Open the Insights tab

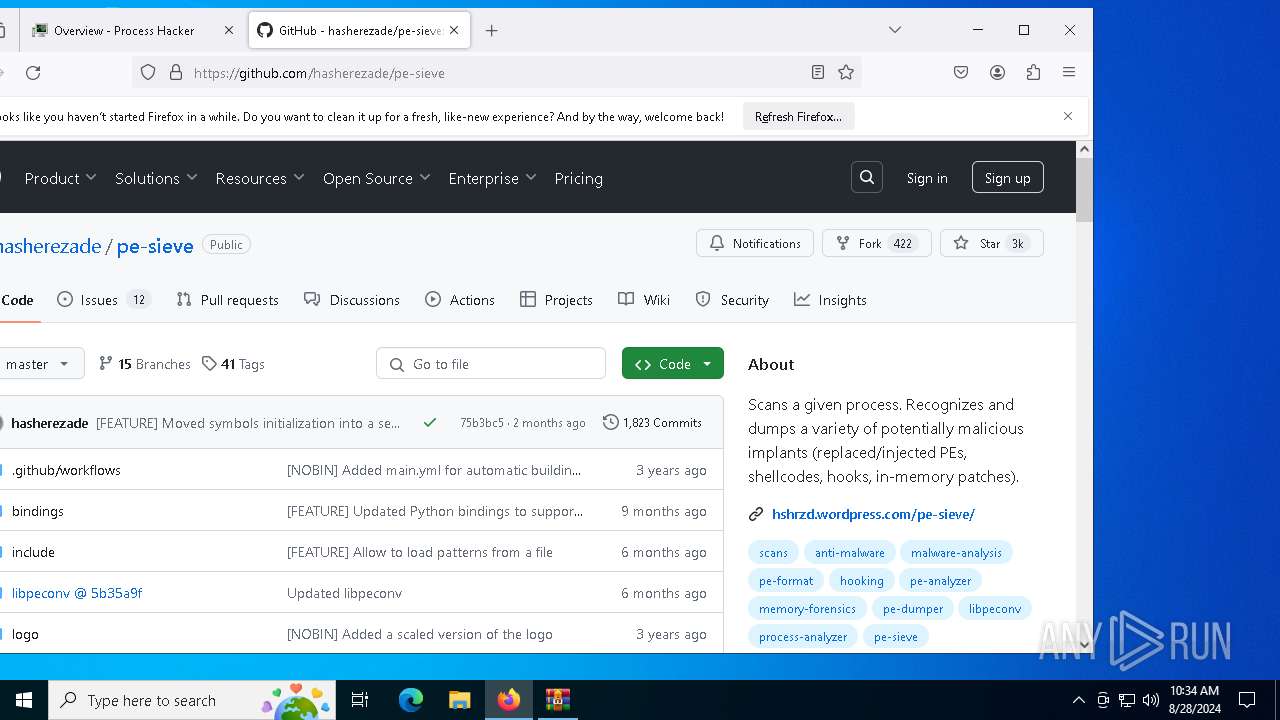(x=830, y=300)
